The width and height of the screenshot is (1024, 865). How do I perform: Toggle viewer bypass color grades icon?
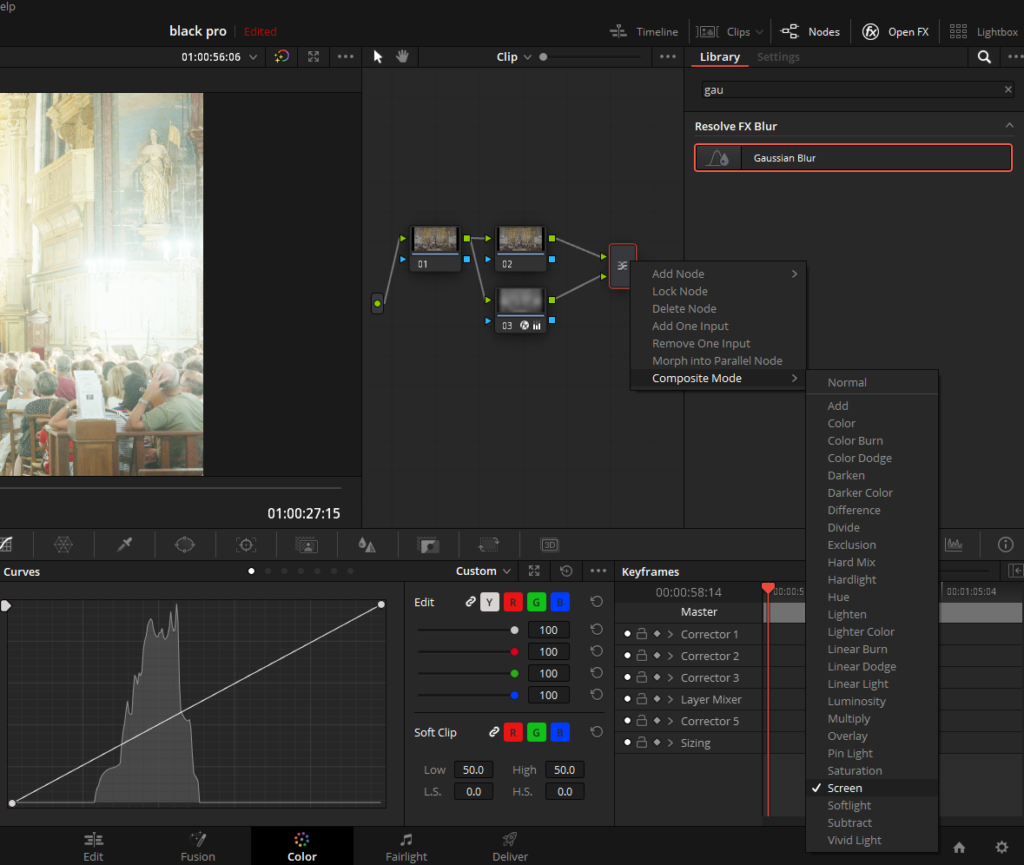coord(281,57)
